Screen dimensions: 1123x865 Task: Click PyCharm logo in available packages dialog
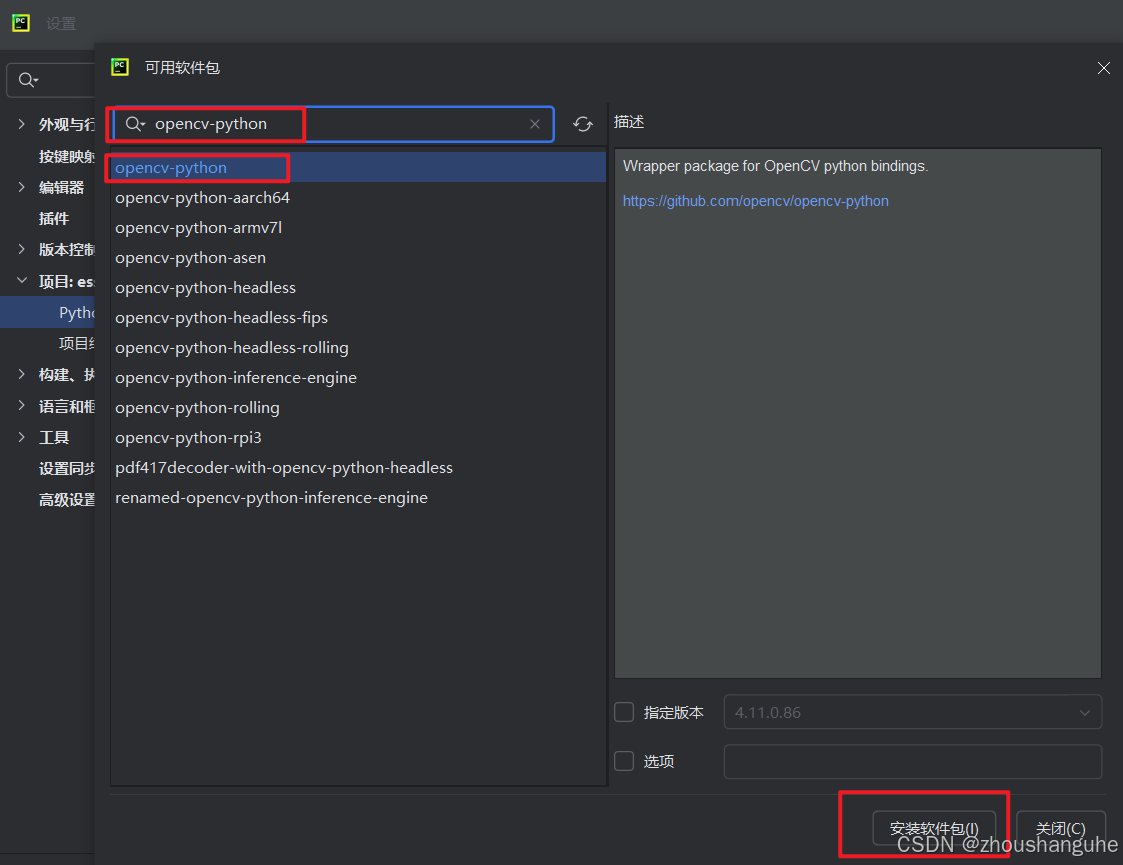pos(120,67)
